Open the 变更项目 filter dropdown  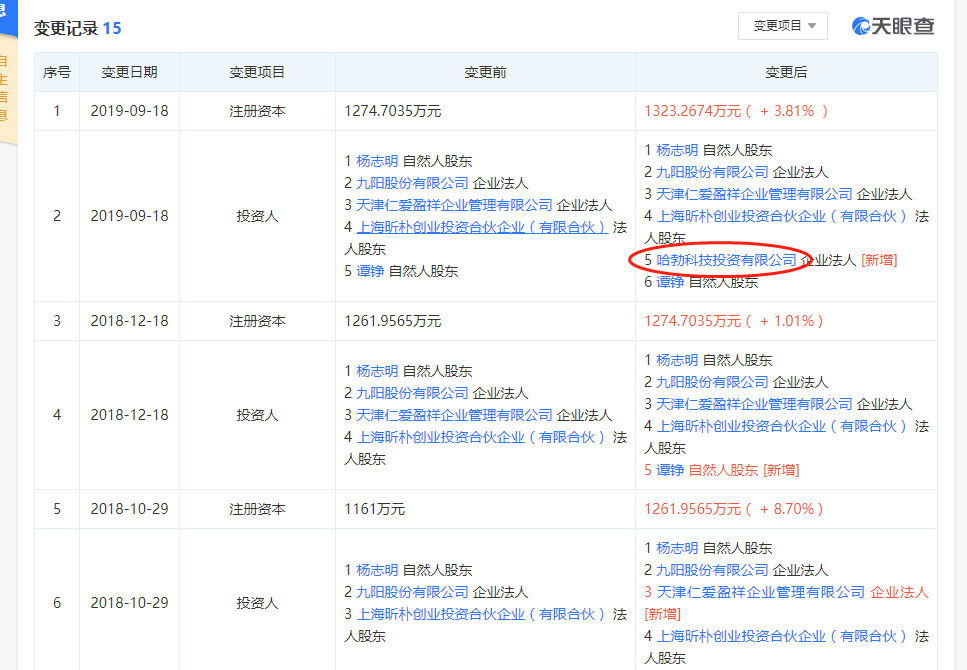782,26
